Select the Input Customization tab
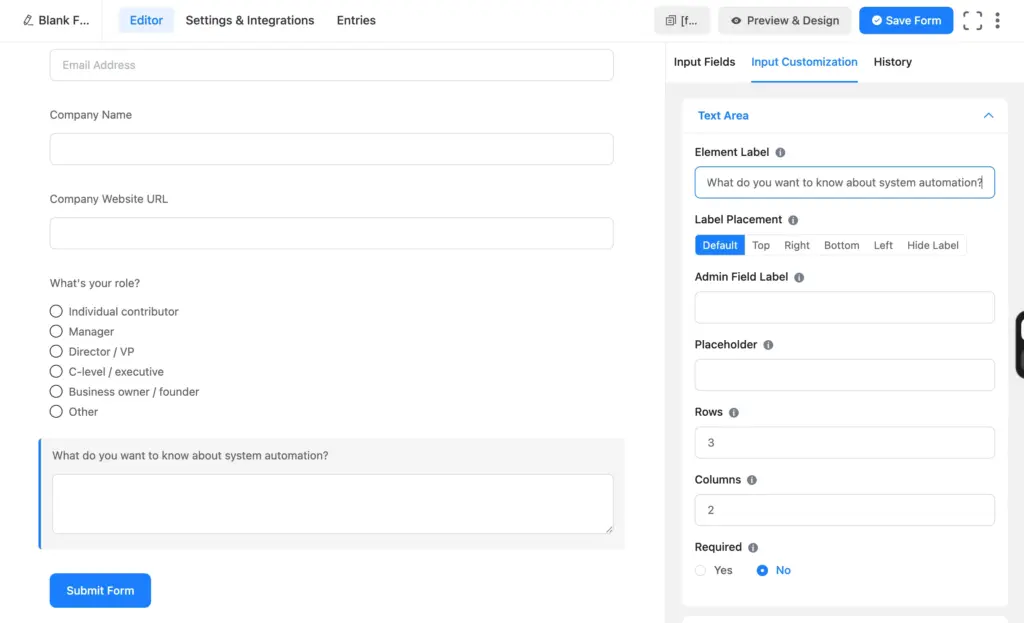The height and width of the screenshot is (623, 1024). pos(804,62)
